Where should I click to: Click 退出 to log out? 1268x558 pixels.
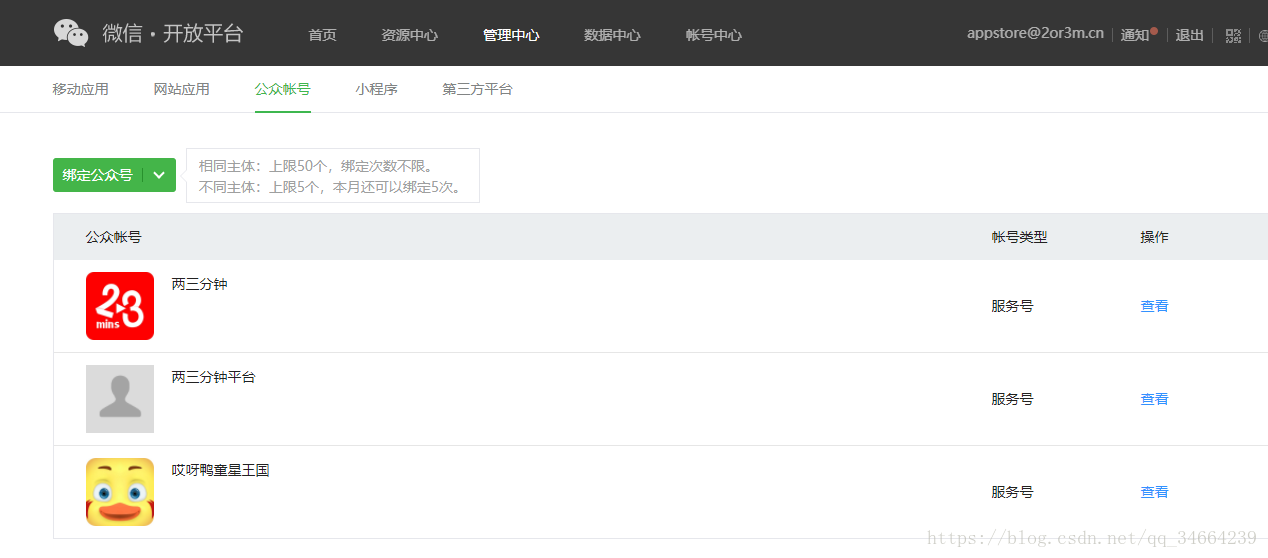point(1189,35)
